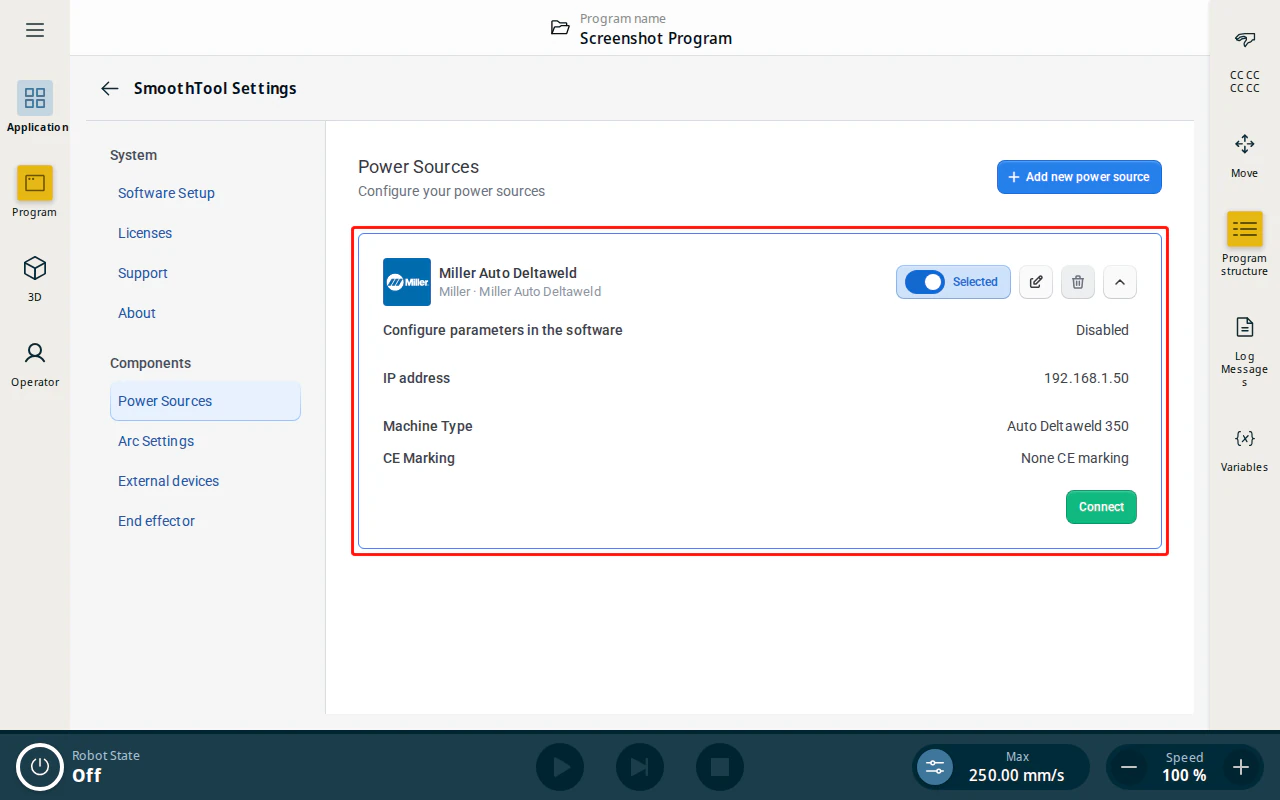Click the None CE marking value
Viewport: 1280px width, 800px height.
click(1075, 458)
